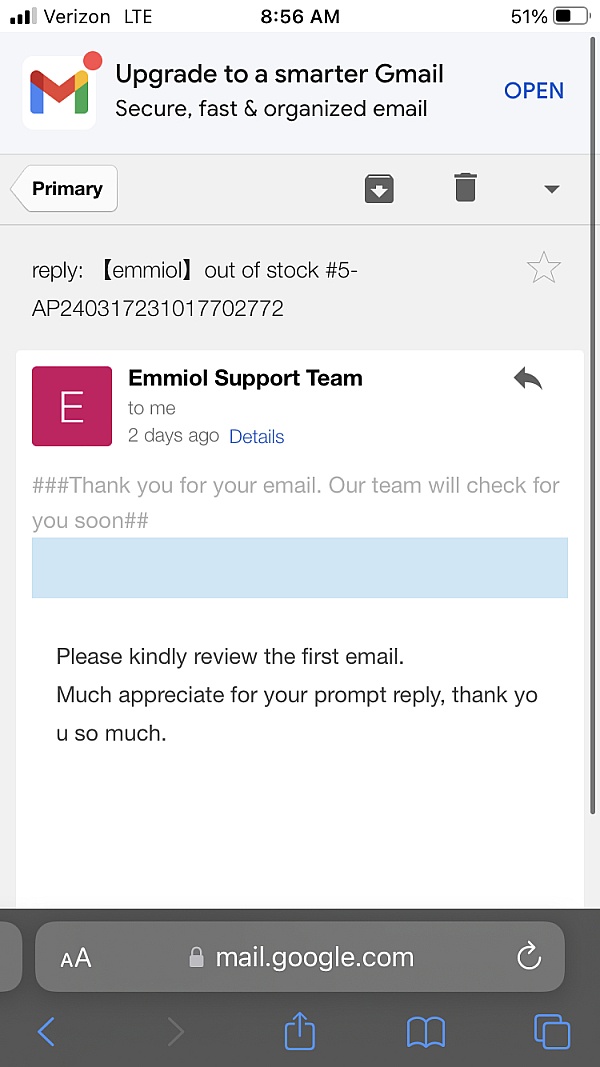The width and height of the screenshot is (600, 1067).
Task: Tap OPEN to upgrade Gmail
Action: (x=534, y=91)
